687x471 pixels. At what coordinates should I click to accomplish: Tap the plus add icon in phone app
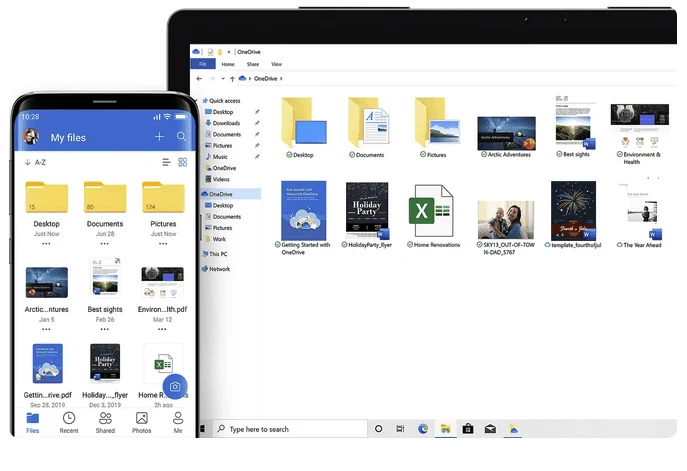click(159, 137)
